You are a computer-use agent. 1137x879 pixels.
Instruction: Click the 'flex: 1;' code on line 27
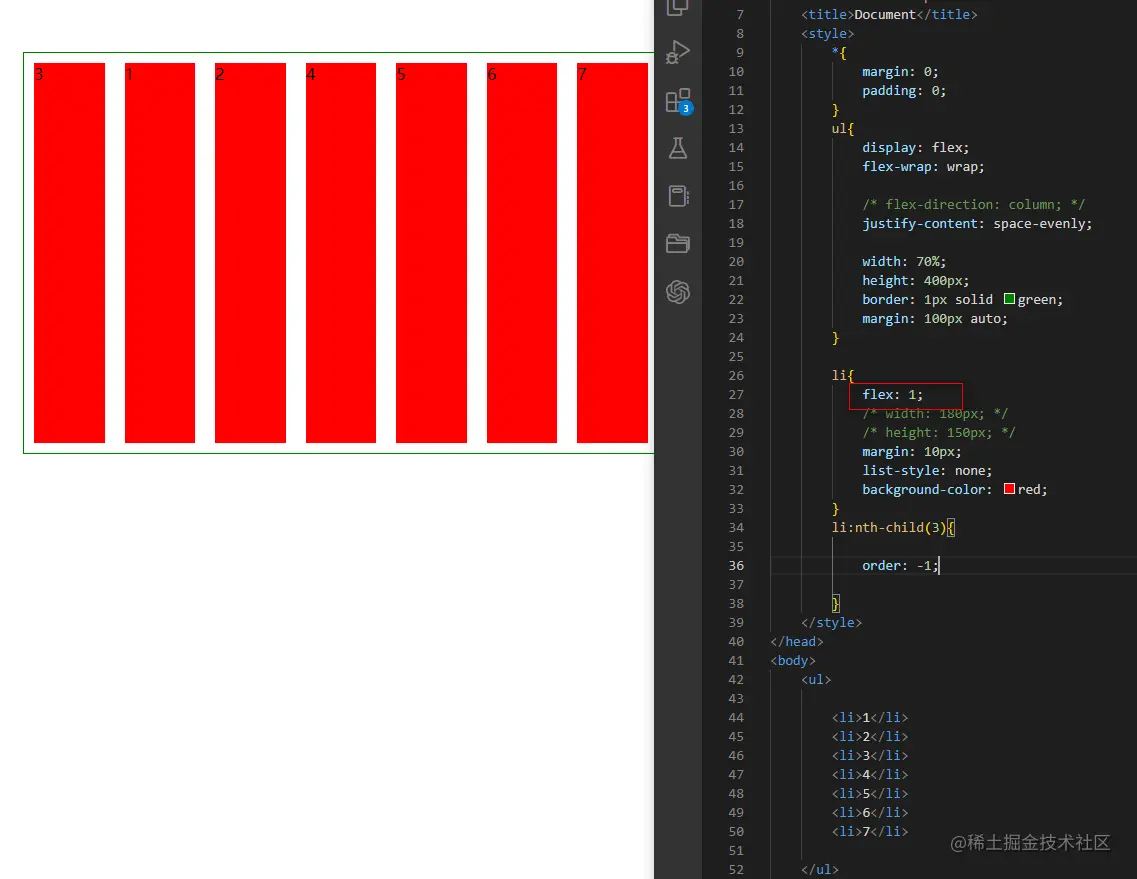(893, 395)
